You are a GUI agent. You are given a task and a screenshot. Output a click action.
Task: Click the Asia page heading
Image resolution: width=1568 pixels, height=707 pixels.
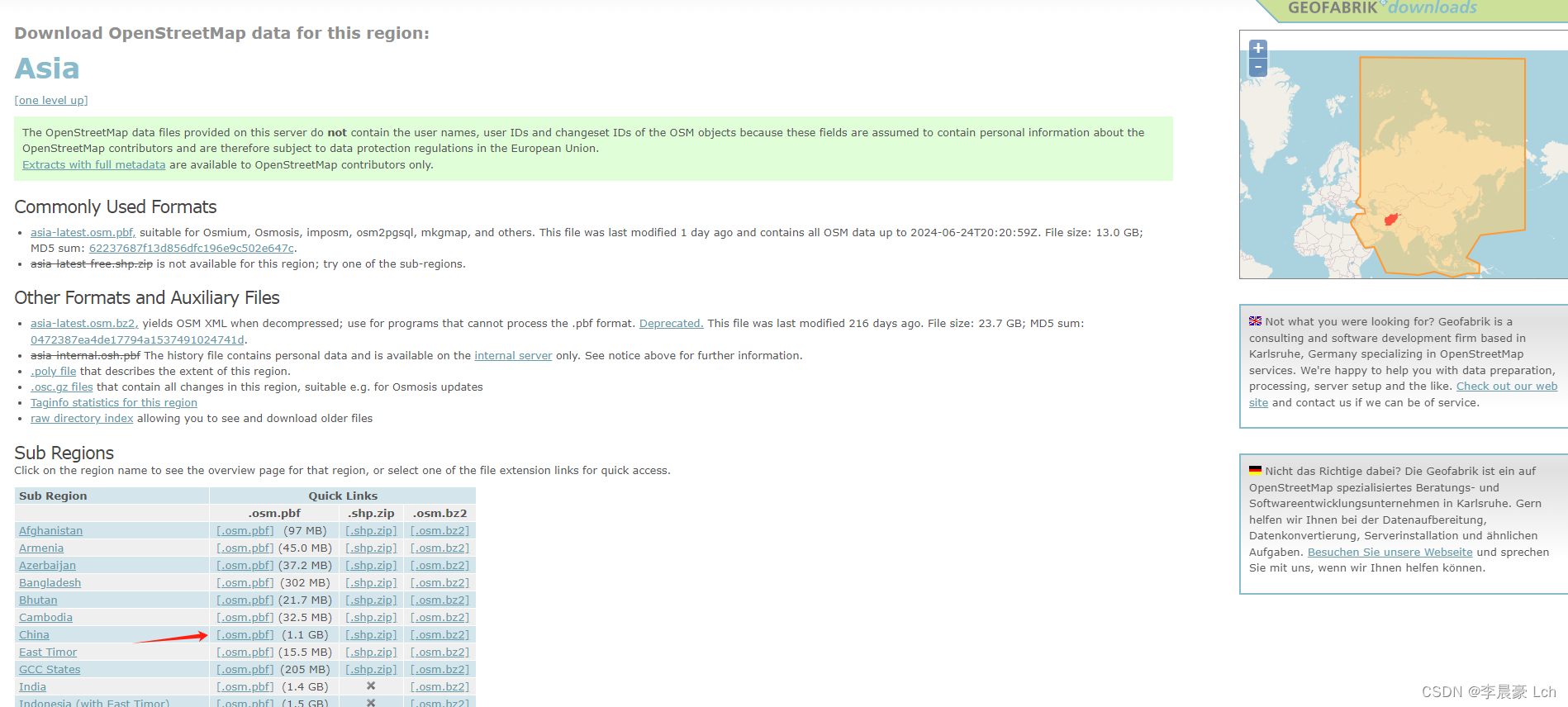47,69
